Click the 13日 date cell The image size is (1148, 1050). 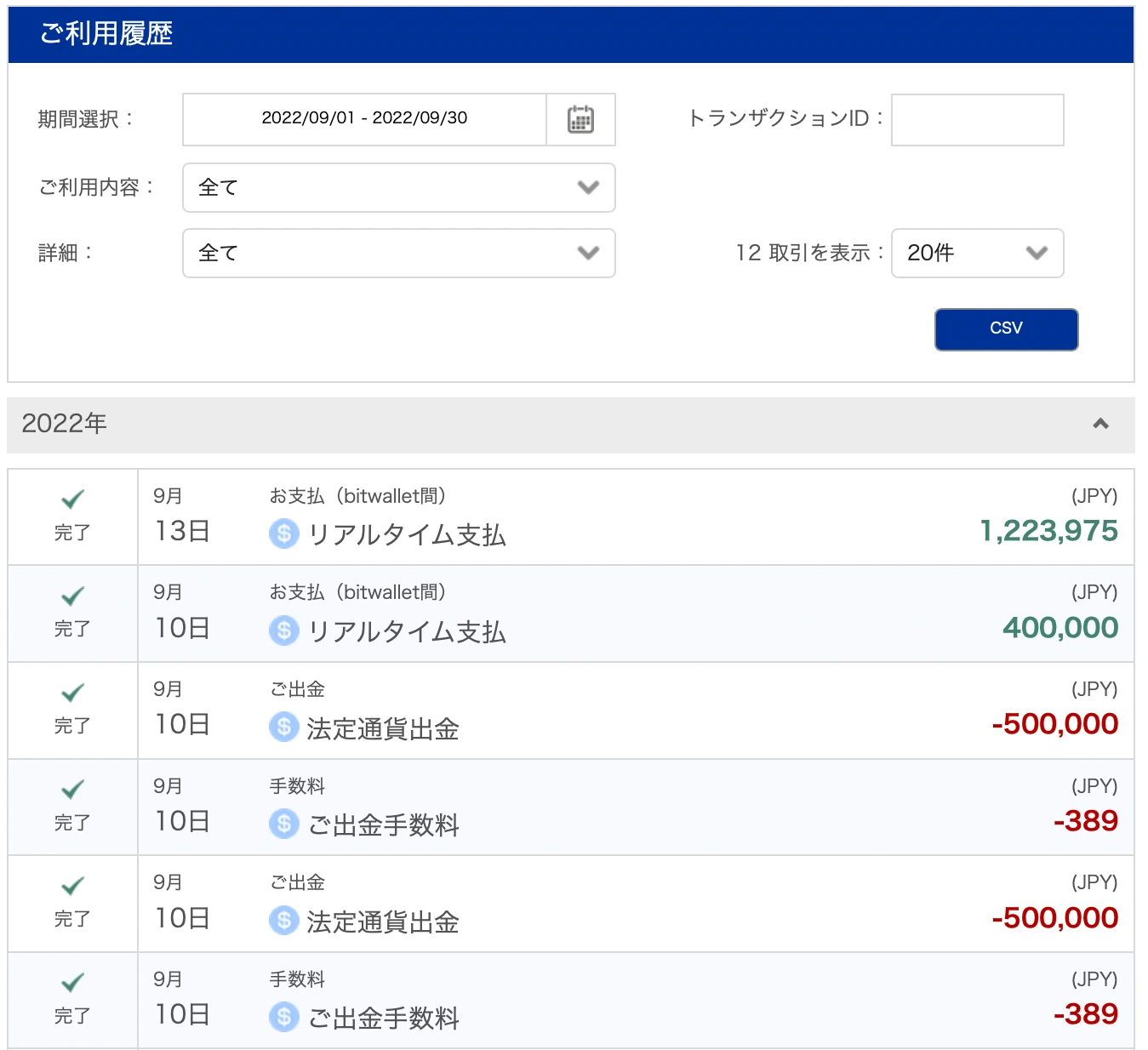point(182,531)
